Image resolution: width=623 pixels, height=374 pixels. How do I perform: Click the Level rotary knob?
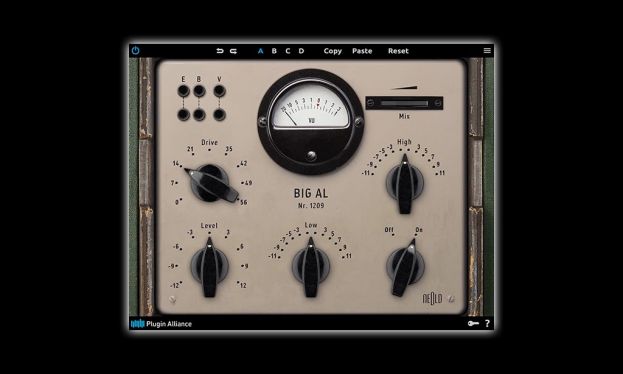tap(209, 267)
